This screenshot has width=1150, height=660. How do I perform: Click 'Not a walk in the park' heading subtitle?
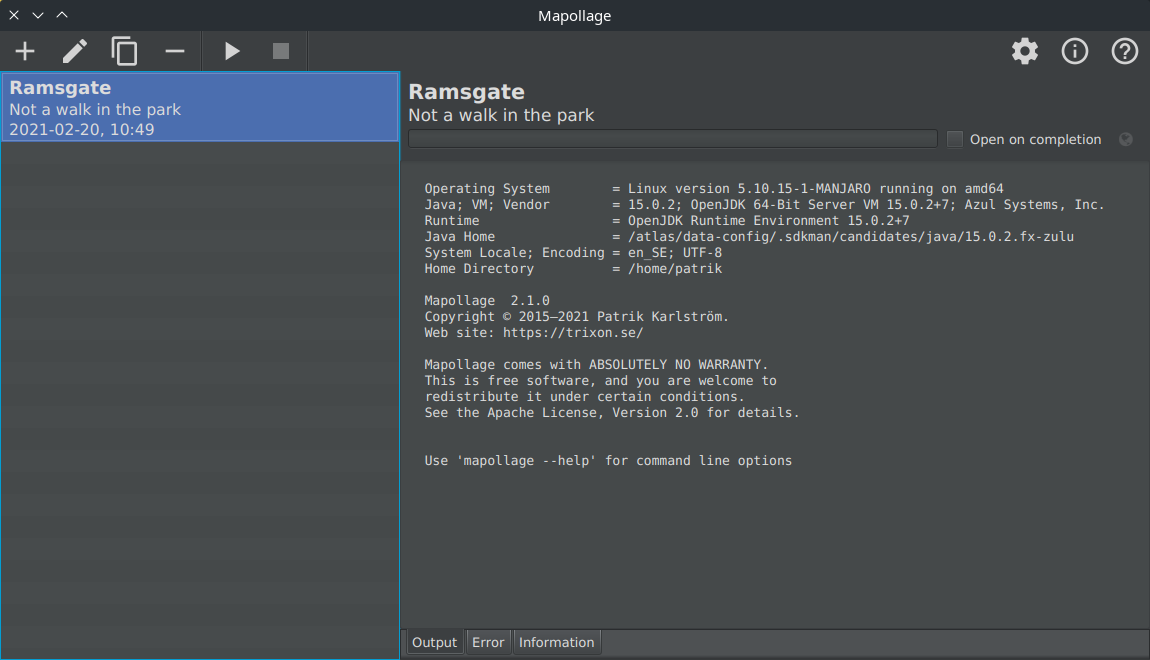[501, 115]
